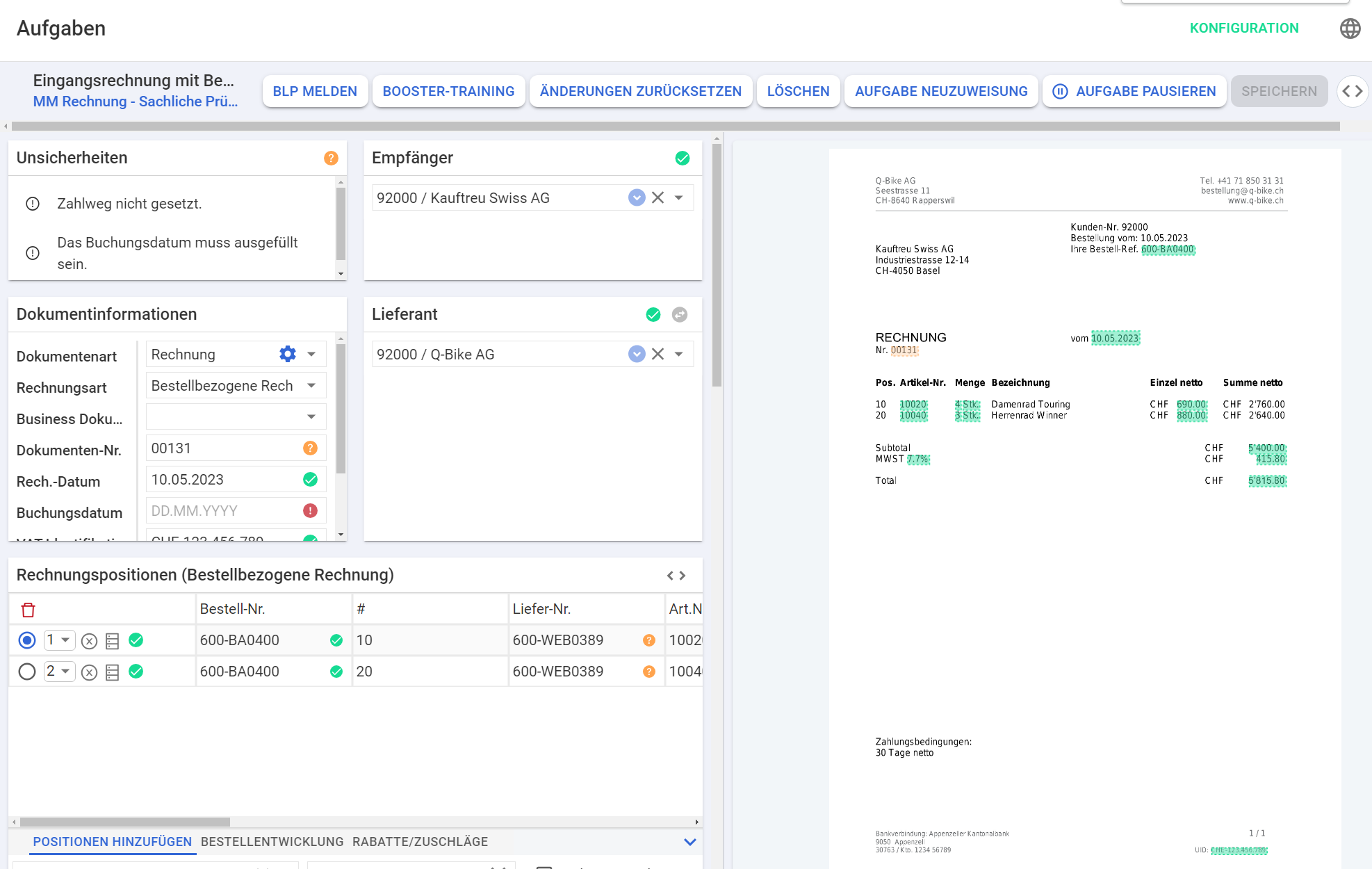Screen dimensions: 1372x869
Task: Click the gear icon in Dokumentenart field
Action: coord(287,355)
